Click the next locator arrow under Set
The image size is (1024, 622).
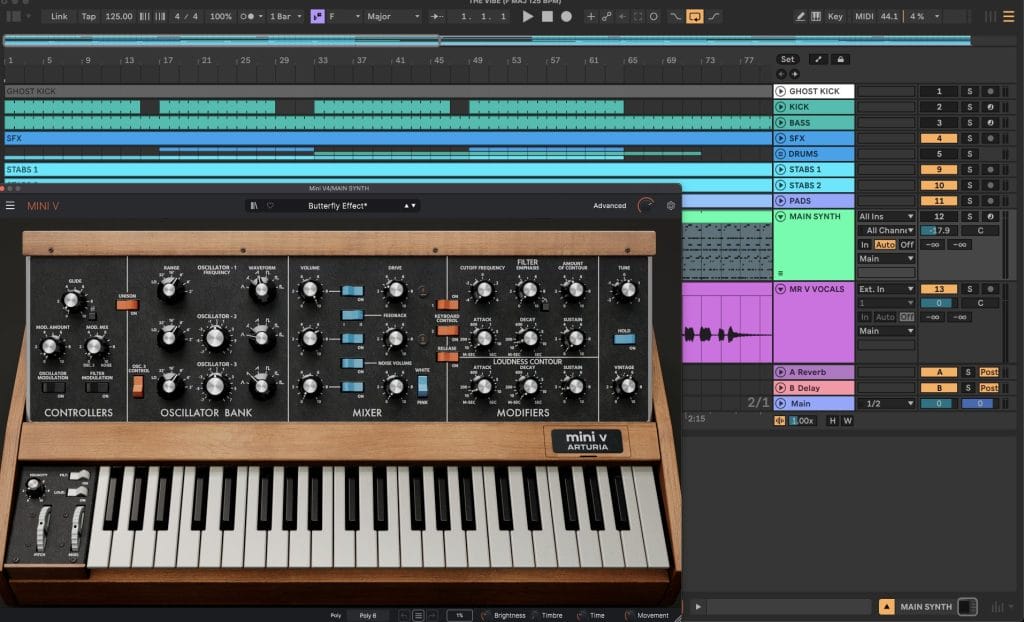[794, 74]
